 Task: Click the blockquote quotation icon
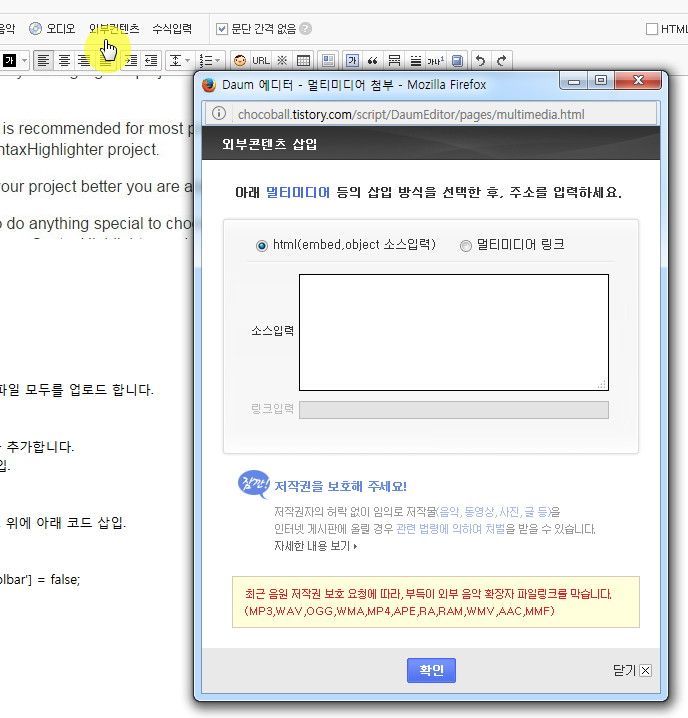(372, 60)
